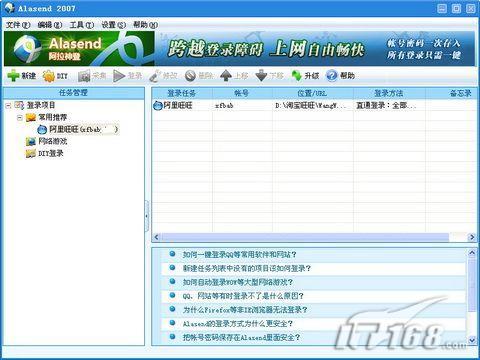Open the DIY gear toolbar icon

pos(49,76)
